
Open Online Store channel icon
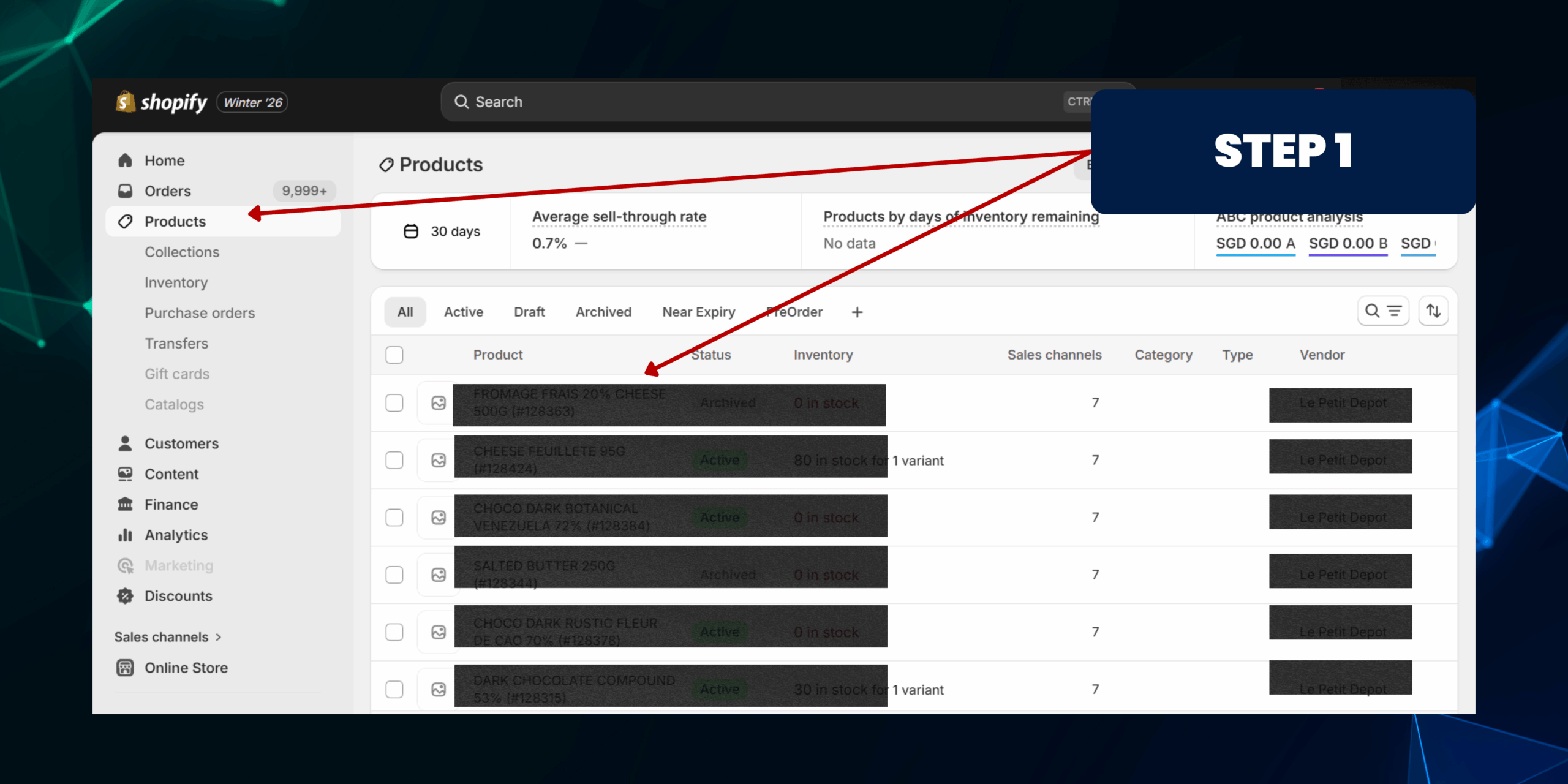126,668
